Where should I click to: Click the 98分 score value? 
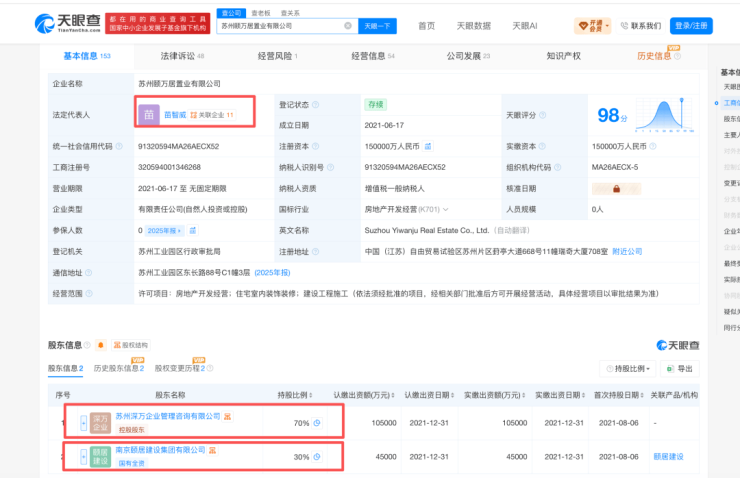pyautogui.click(x=612, y=115)
